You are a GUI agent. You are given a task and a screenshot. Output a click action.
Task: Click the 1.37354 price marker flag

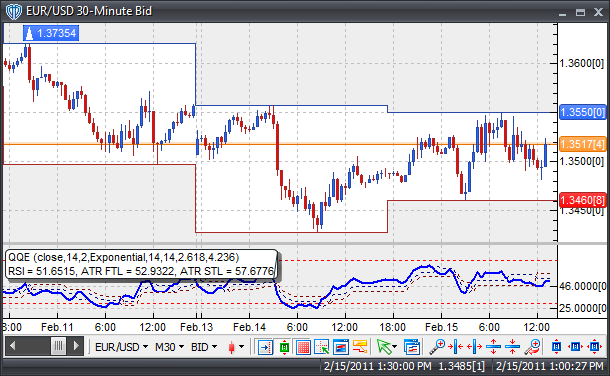[51, 33]
